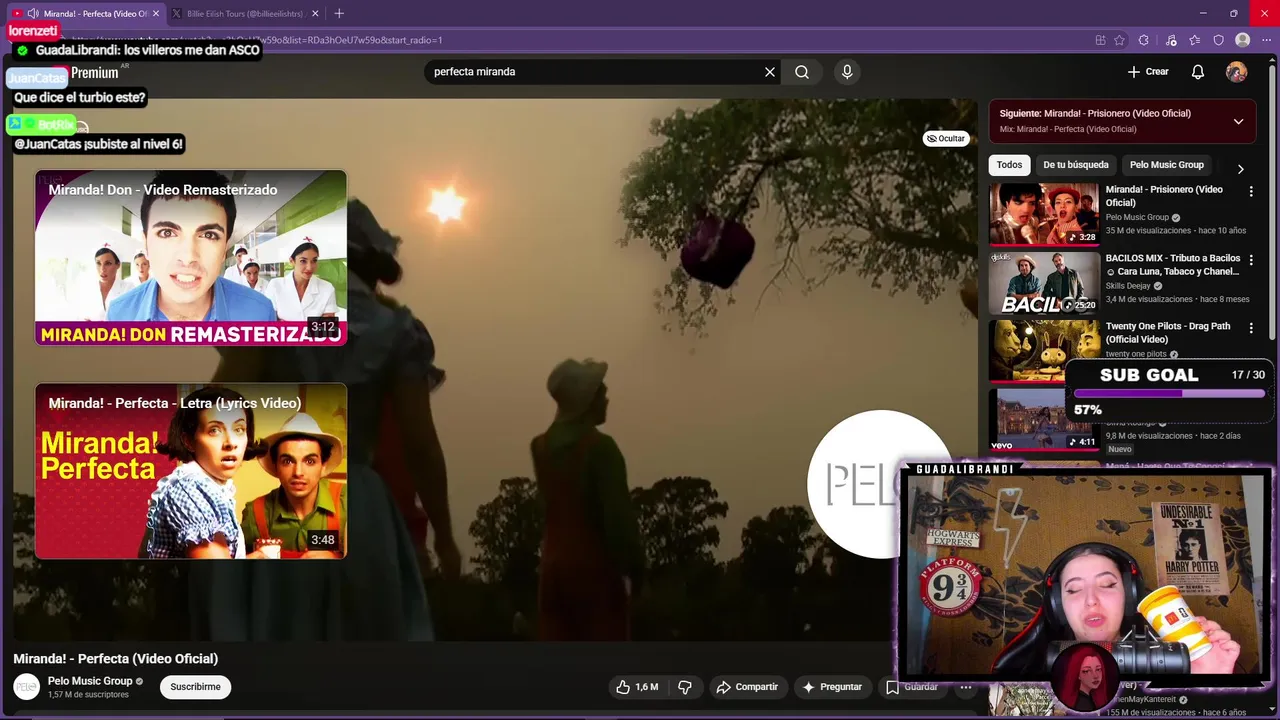Select the De tu búsqueda filter chip
The height and width of the screenshot is (720, 1280).
click(1076, 165)
